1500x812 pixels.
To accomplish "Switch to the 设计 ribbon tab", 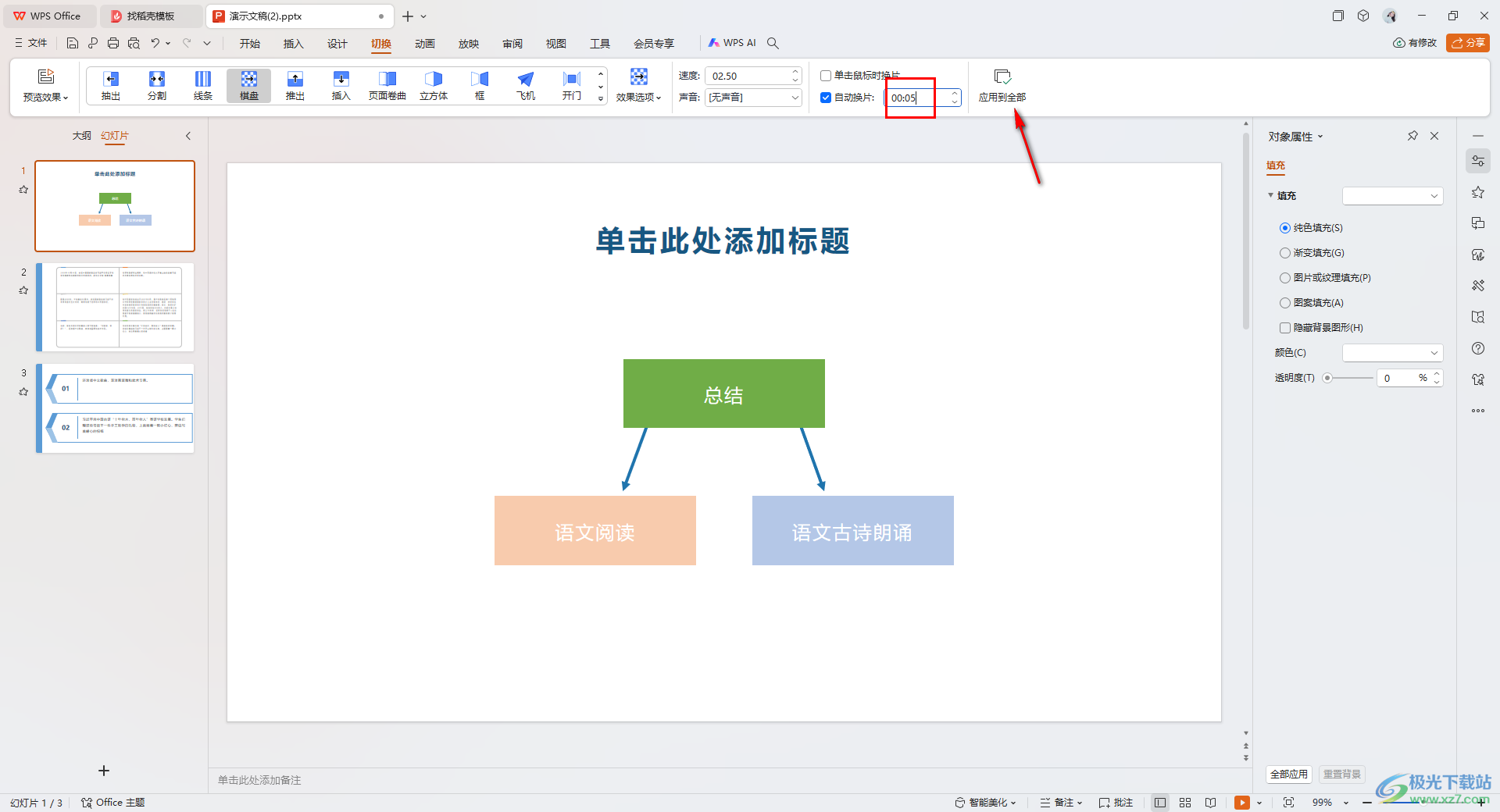I will [x=337, y=43].
